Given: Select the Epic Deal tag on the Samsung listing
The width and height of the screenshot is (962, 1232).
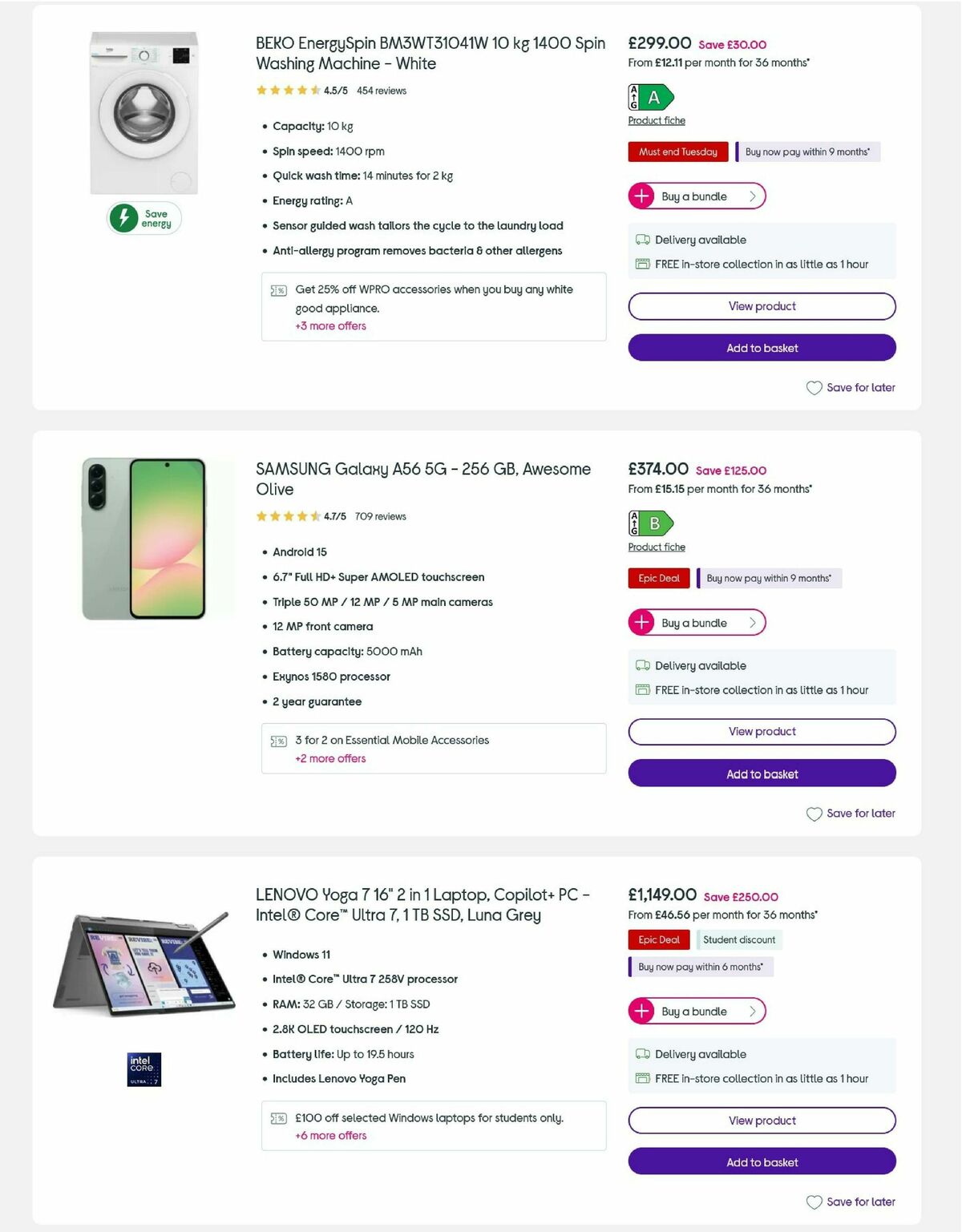Looking at the screenshot, I should point(658,578).
